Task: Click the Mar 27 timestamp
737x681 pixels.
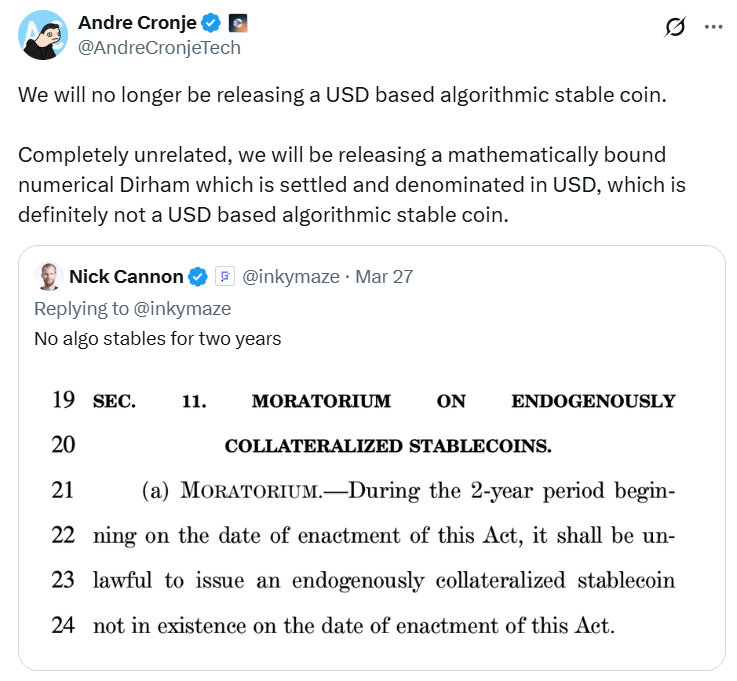Action: (384, 277)
